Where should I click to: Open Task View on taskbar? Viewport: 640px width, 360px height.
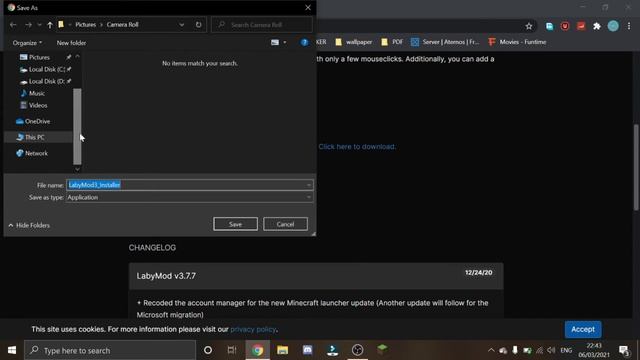point(232,350)
